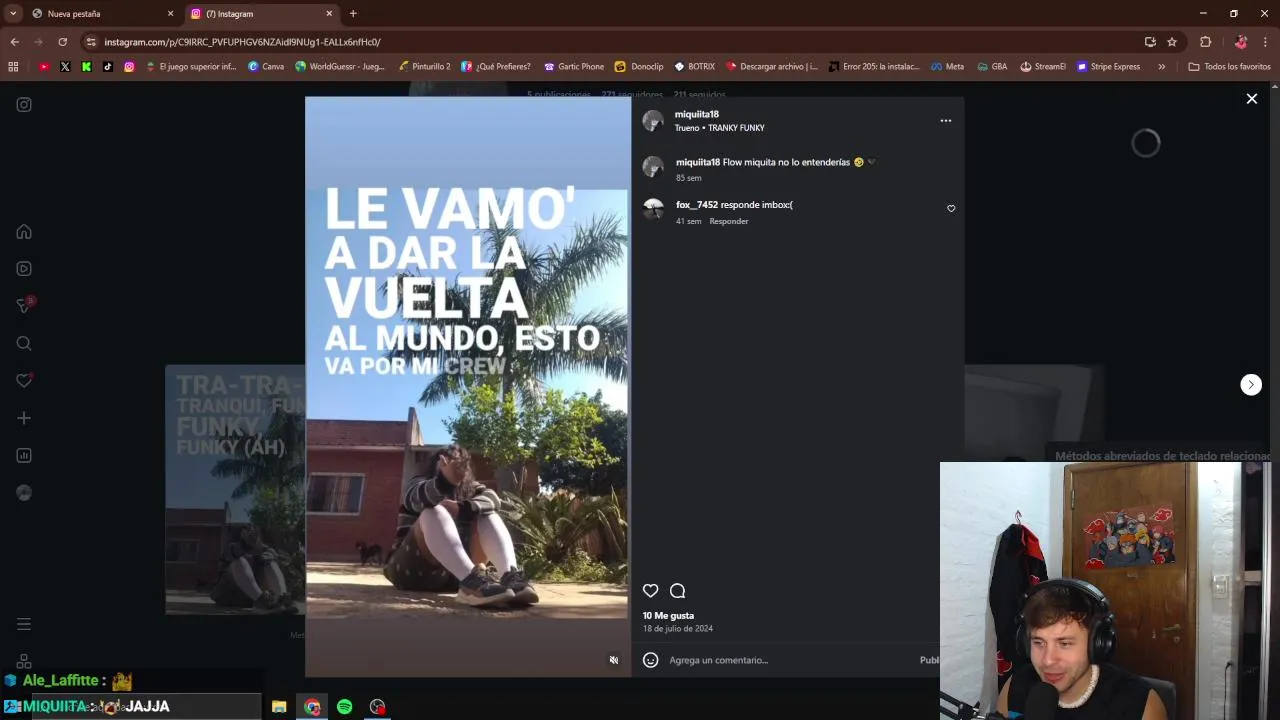Open the Instagram logo in the sidebar
Image resolution: width=1280 pixels, height=720 pixels.
24,104
